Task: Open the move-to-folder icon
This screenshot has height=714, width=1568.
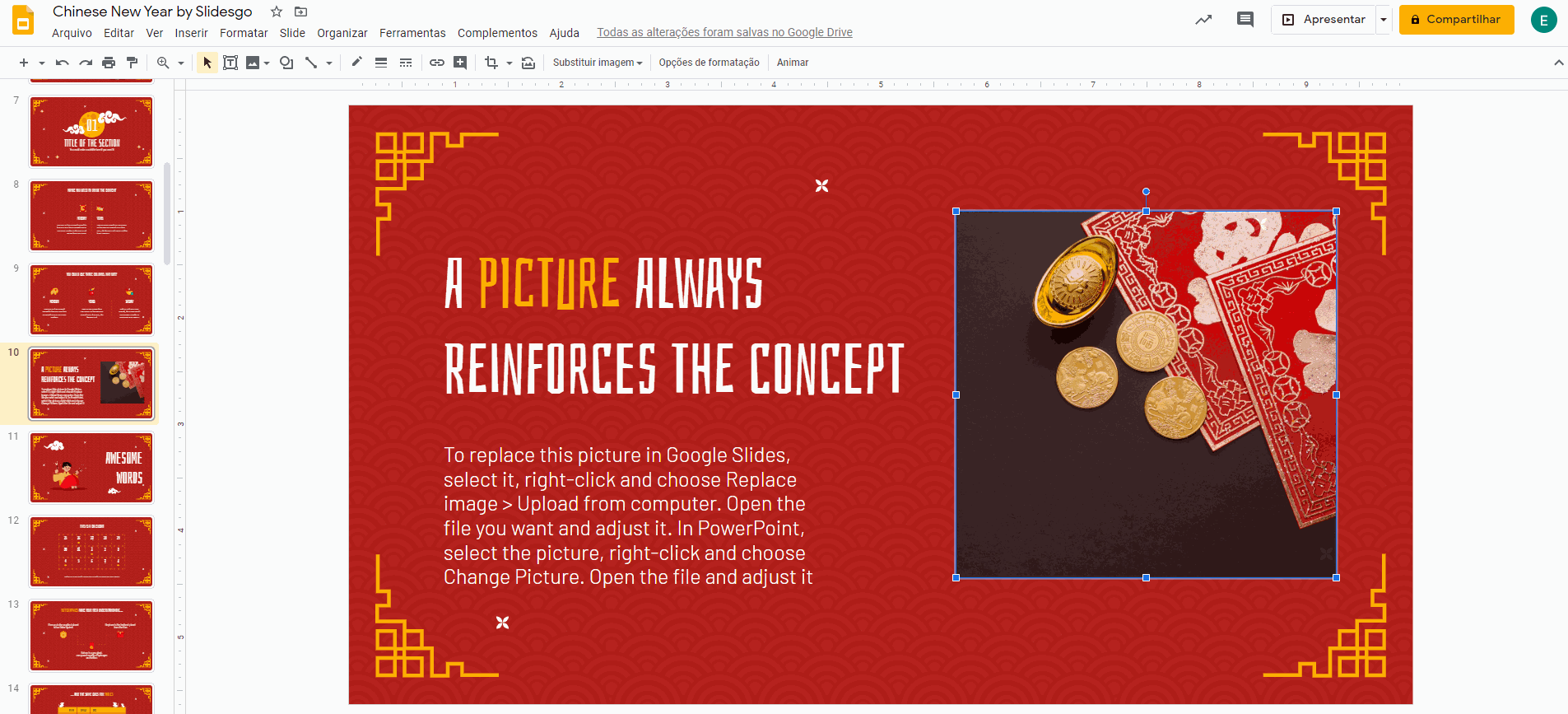Action: (300, 12)
